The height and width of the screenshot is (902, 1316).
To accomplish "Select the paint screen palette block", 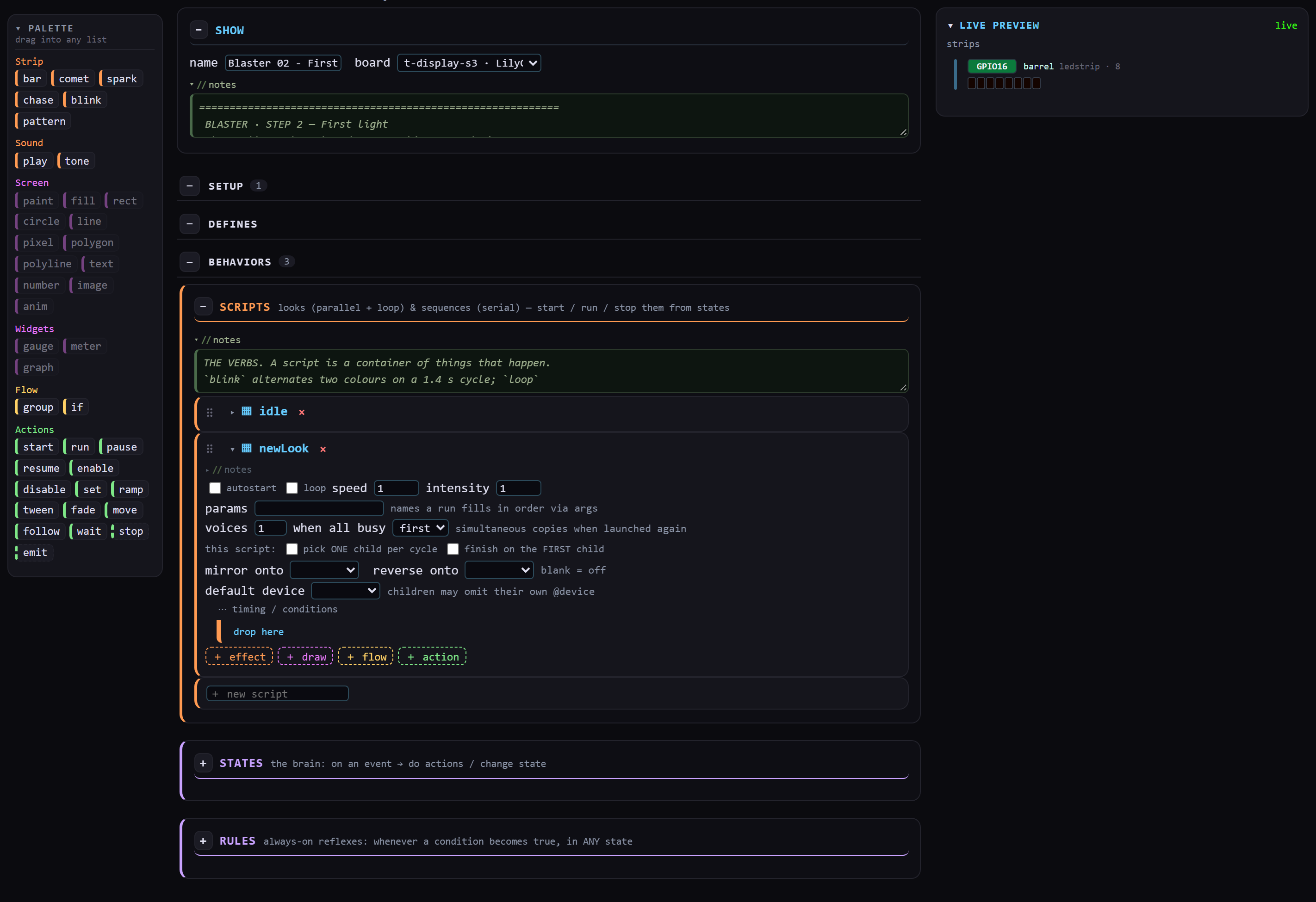I will [x=37, y=200].
